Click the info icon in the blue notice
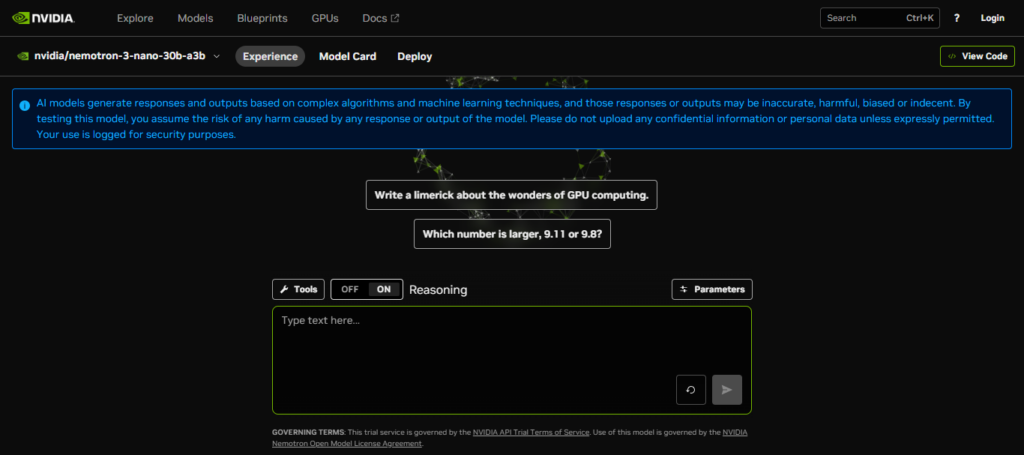 [24, 105]
